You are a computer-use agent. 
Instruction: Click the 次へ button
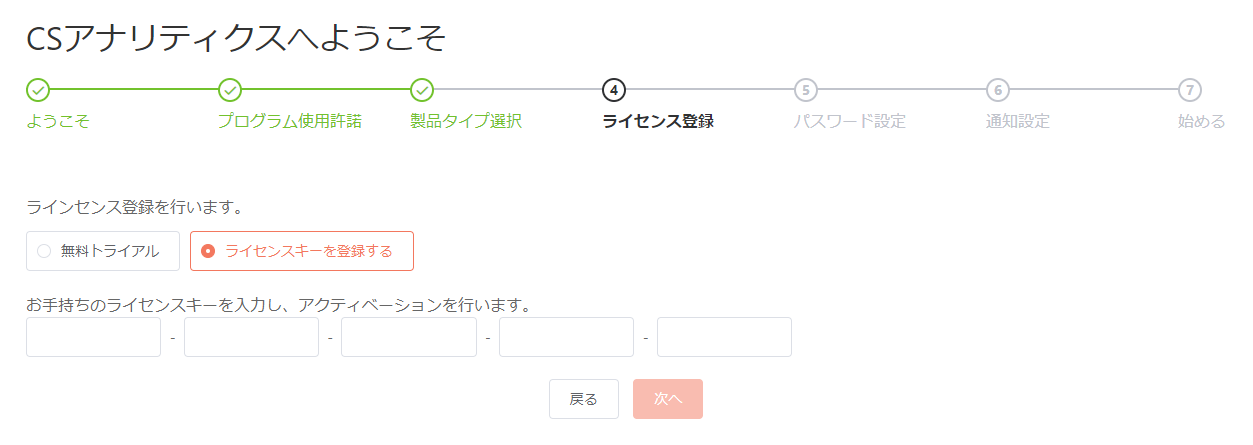668,399
